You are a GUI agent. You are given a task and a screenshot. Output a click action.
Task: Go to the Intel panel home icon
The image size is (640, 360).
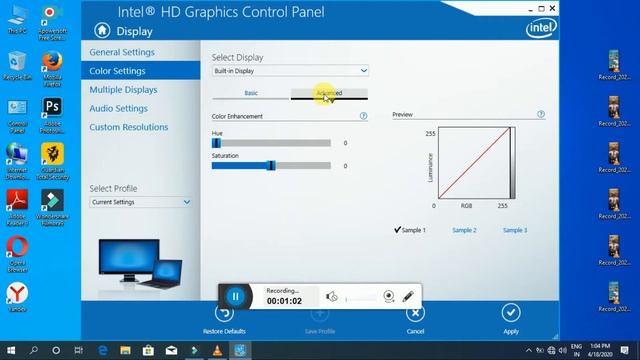(102, 30)
